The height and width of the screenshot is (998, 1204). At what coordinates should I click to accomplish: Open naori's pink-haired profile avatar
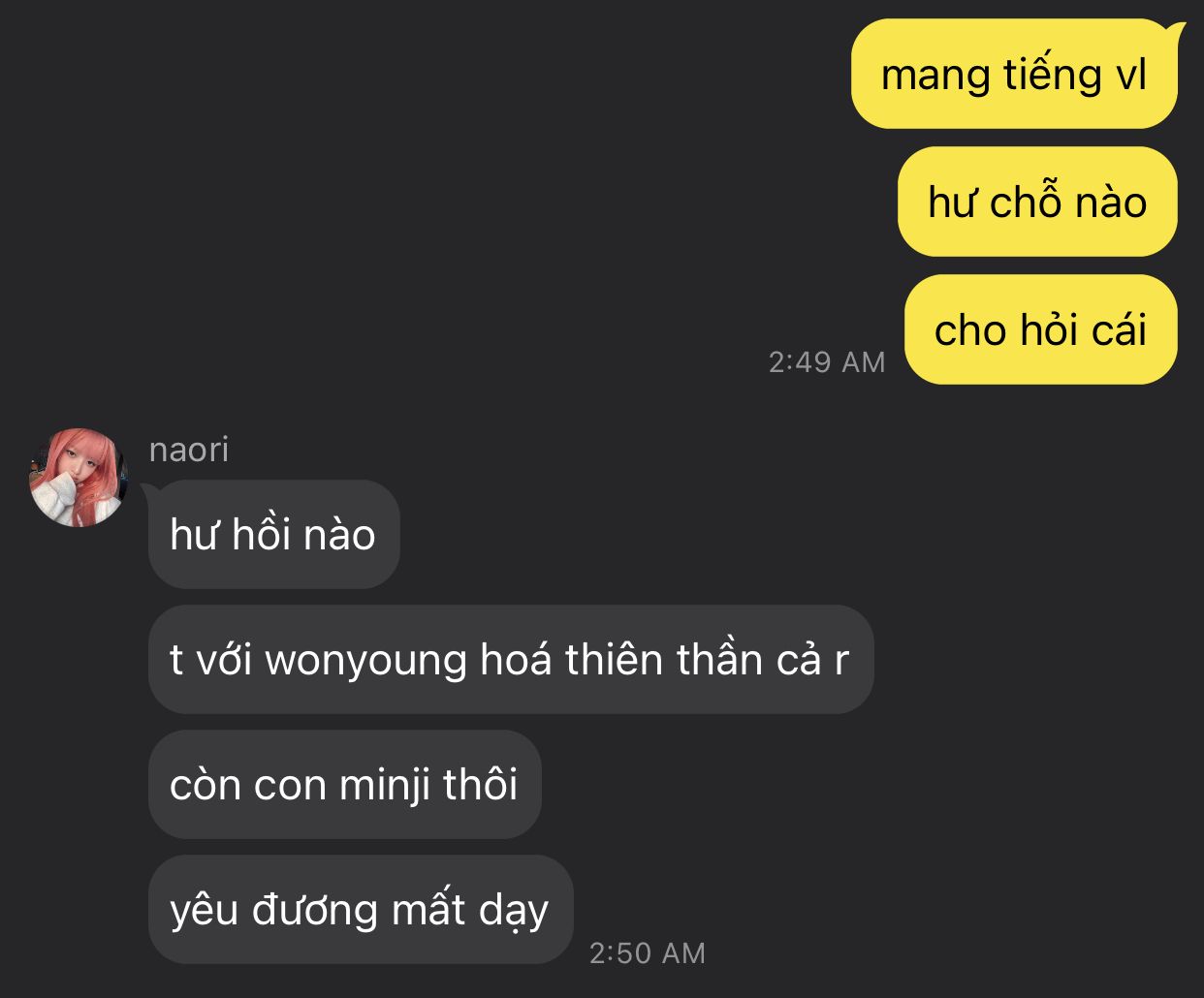coord(79,477)
